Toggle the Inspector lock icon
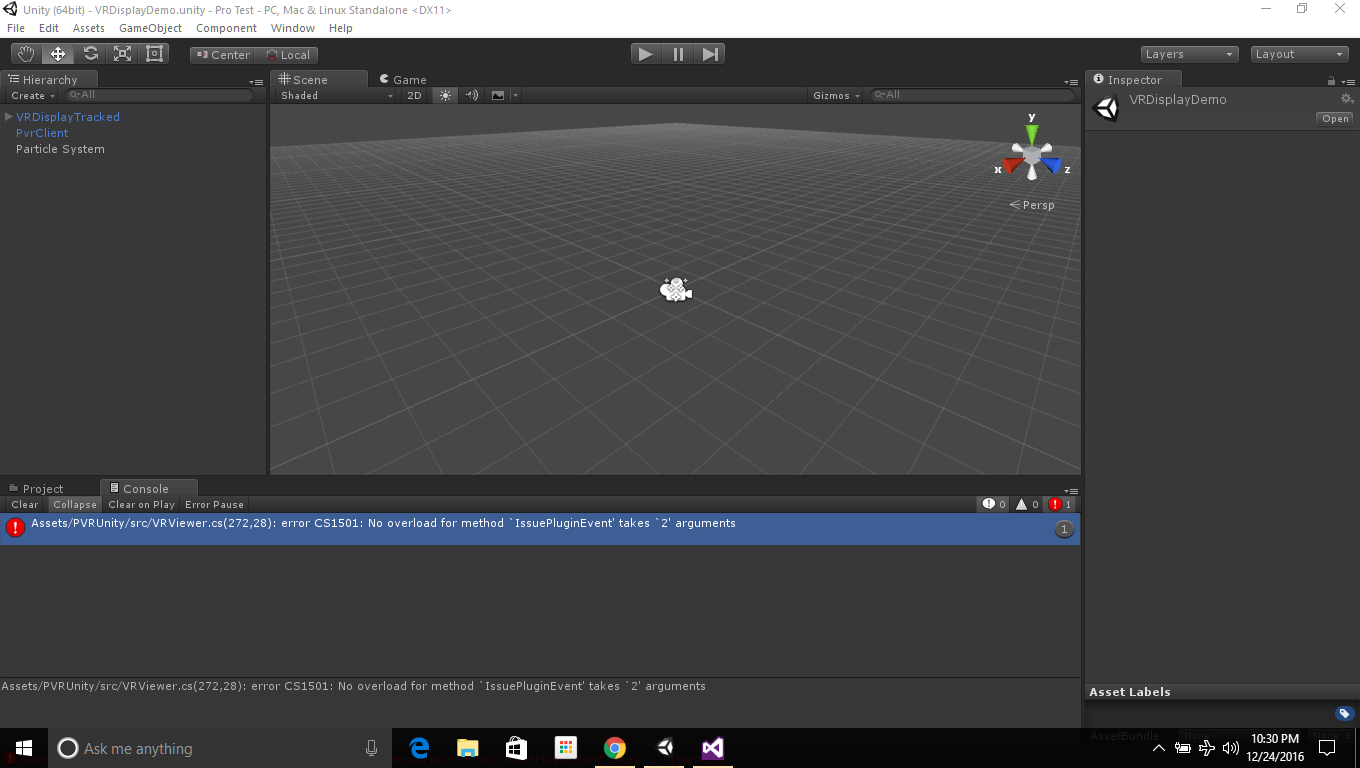Image resolution: width=1360 pixels, height=768 pixels. point(1331,81)
